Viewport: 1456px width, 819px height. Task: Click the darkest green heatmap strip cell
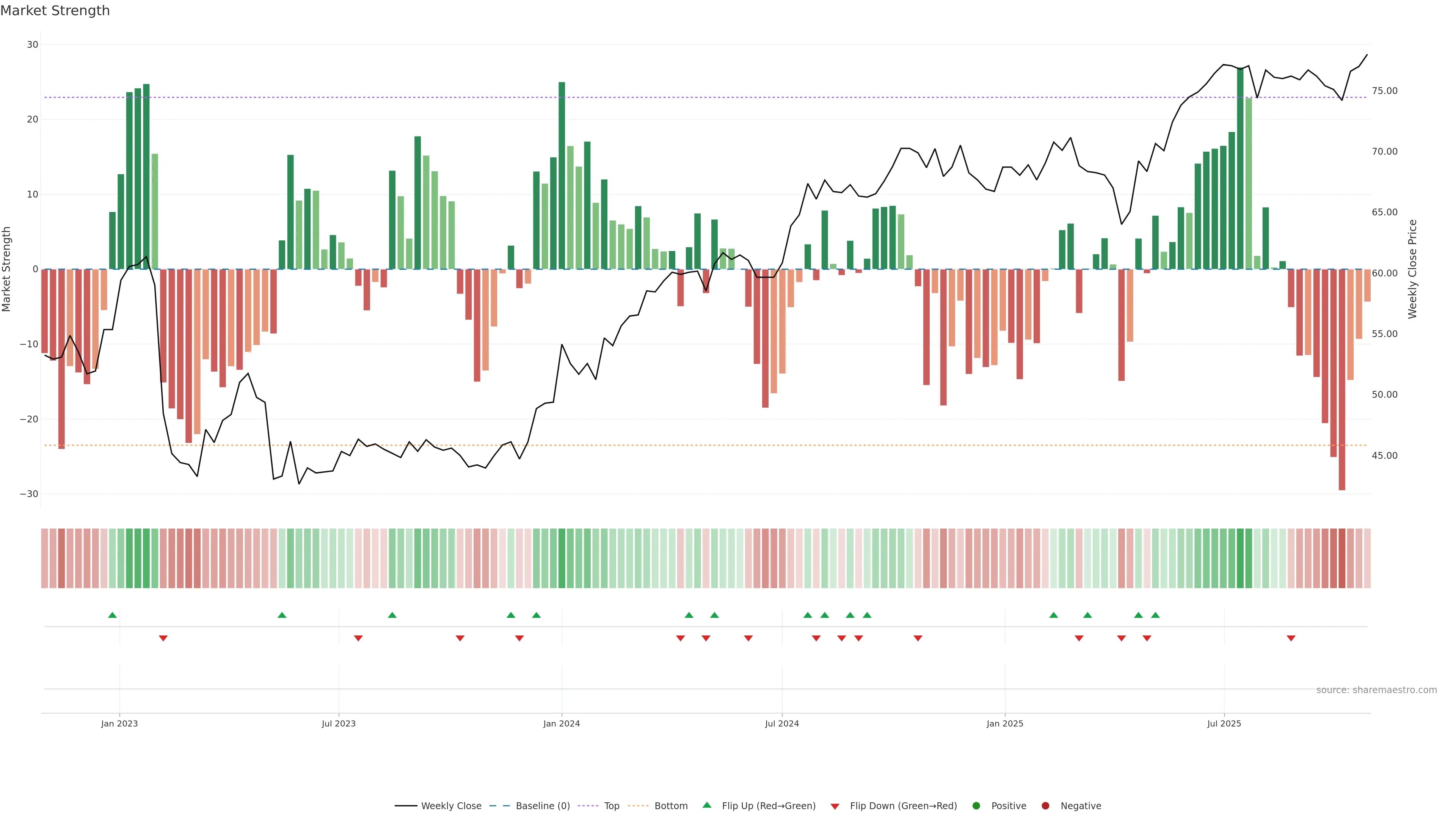click(x=1240, y=559)
